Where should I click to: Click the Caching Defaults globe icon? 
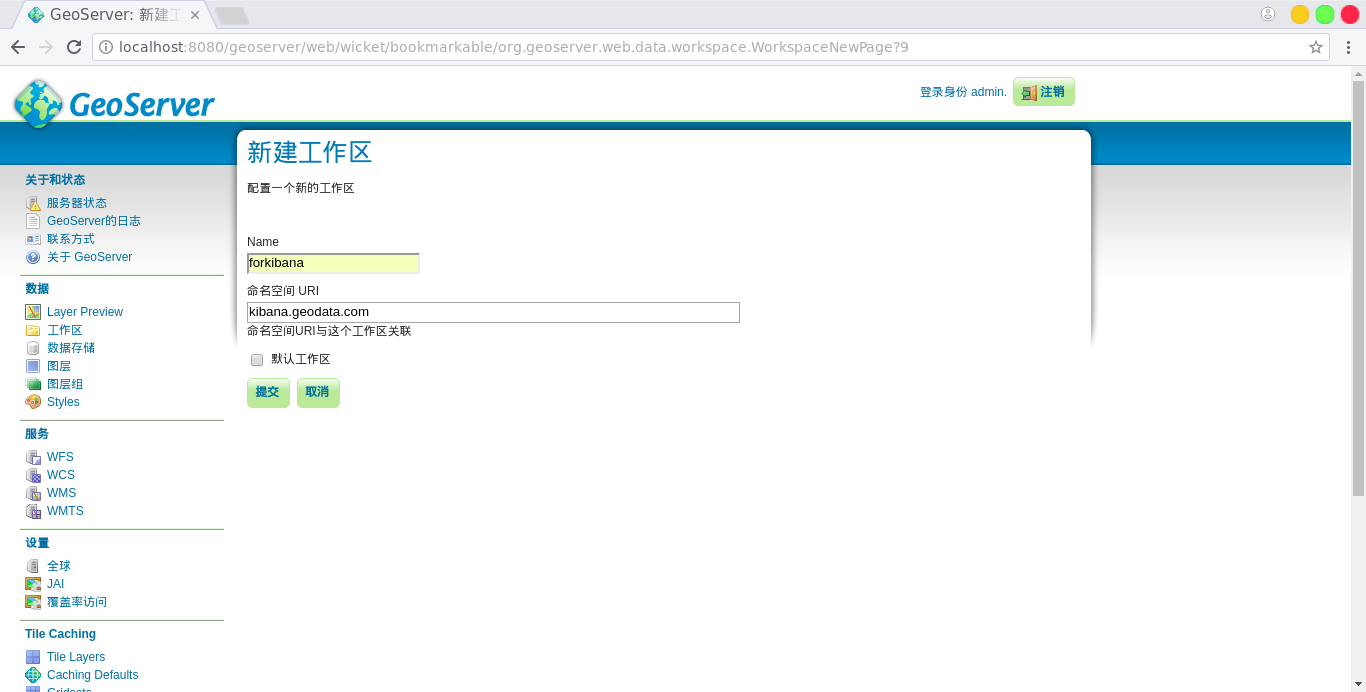coord(33,675)
